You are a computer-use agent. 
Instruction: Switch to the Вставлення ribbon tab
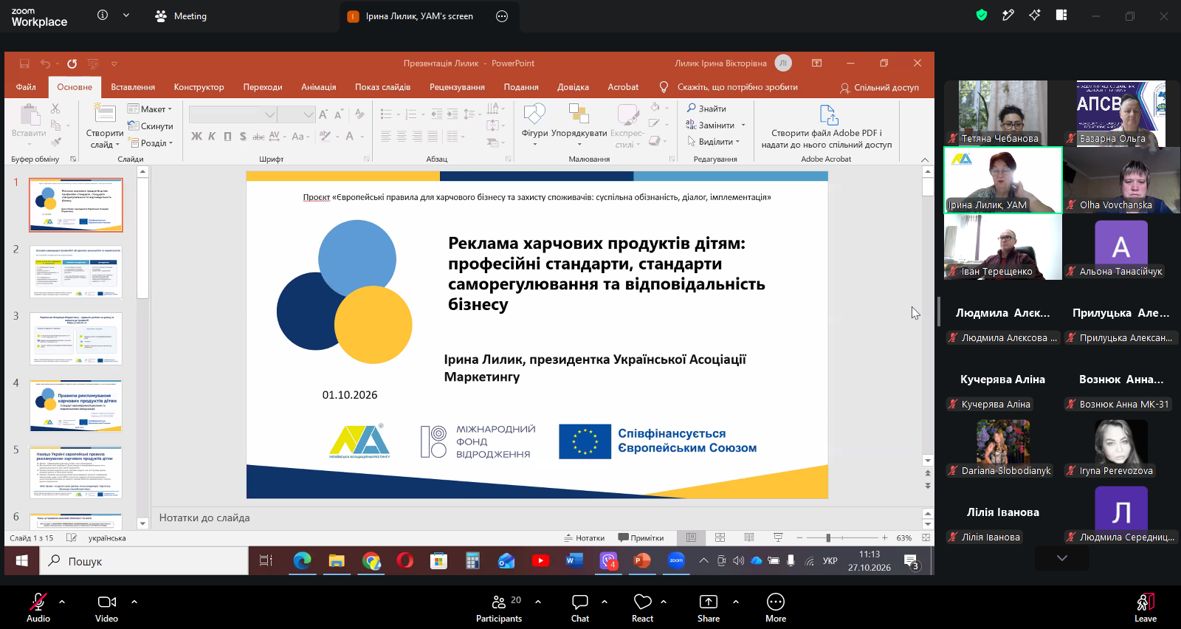[x=133, y=87]
